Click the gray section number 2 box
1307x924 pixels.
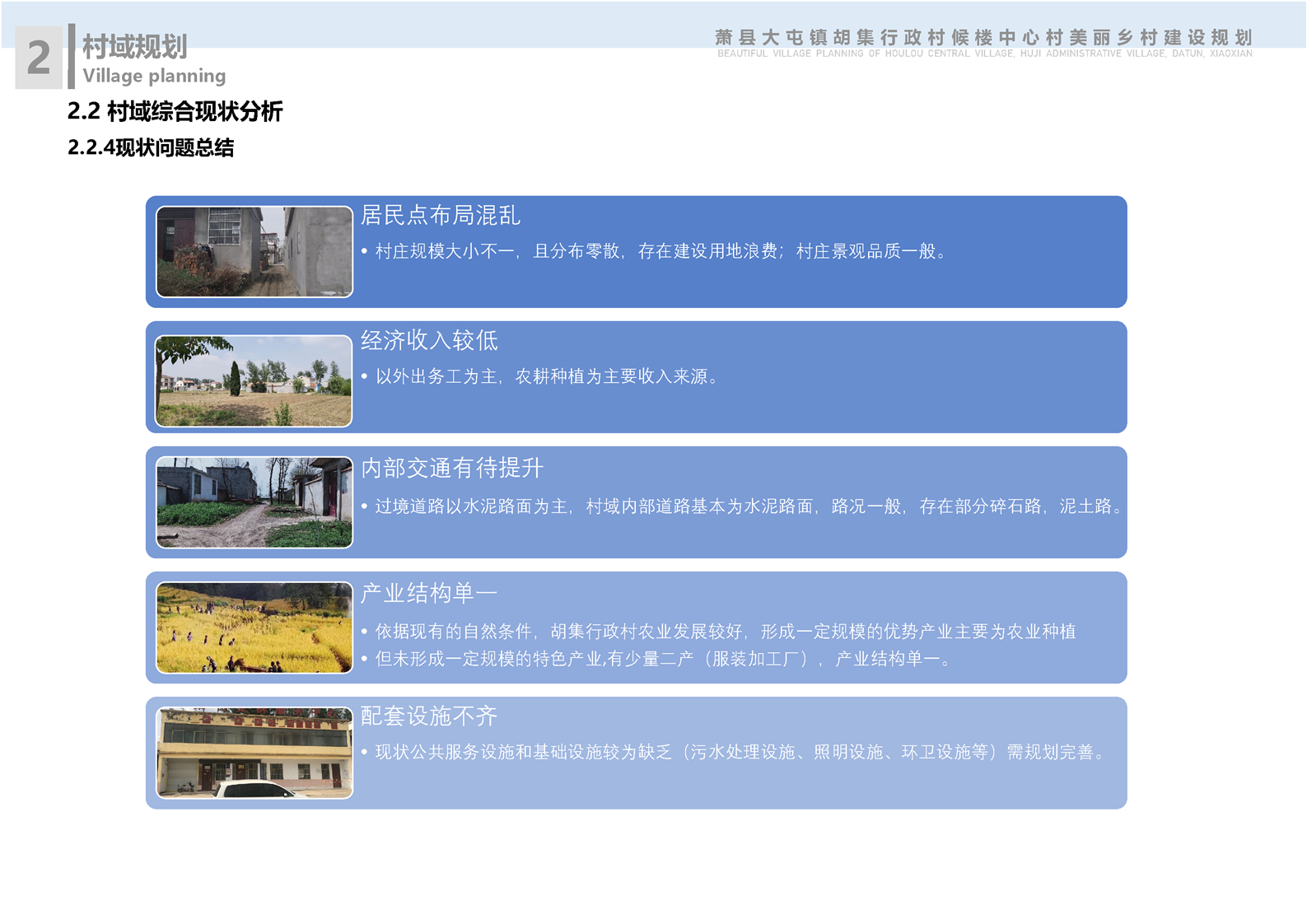point(39,58)
